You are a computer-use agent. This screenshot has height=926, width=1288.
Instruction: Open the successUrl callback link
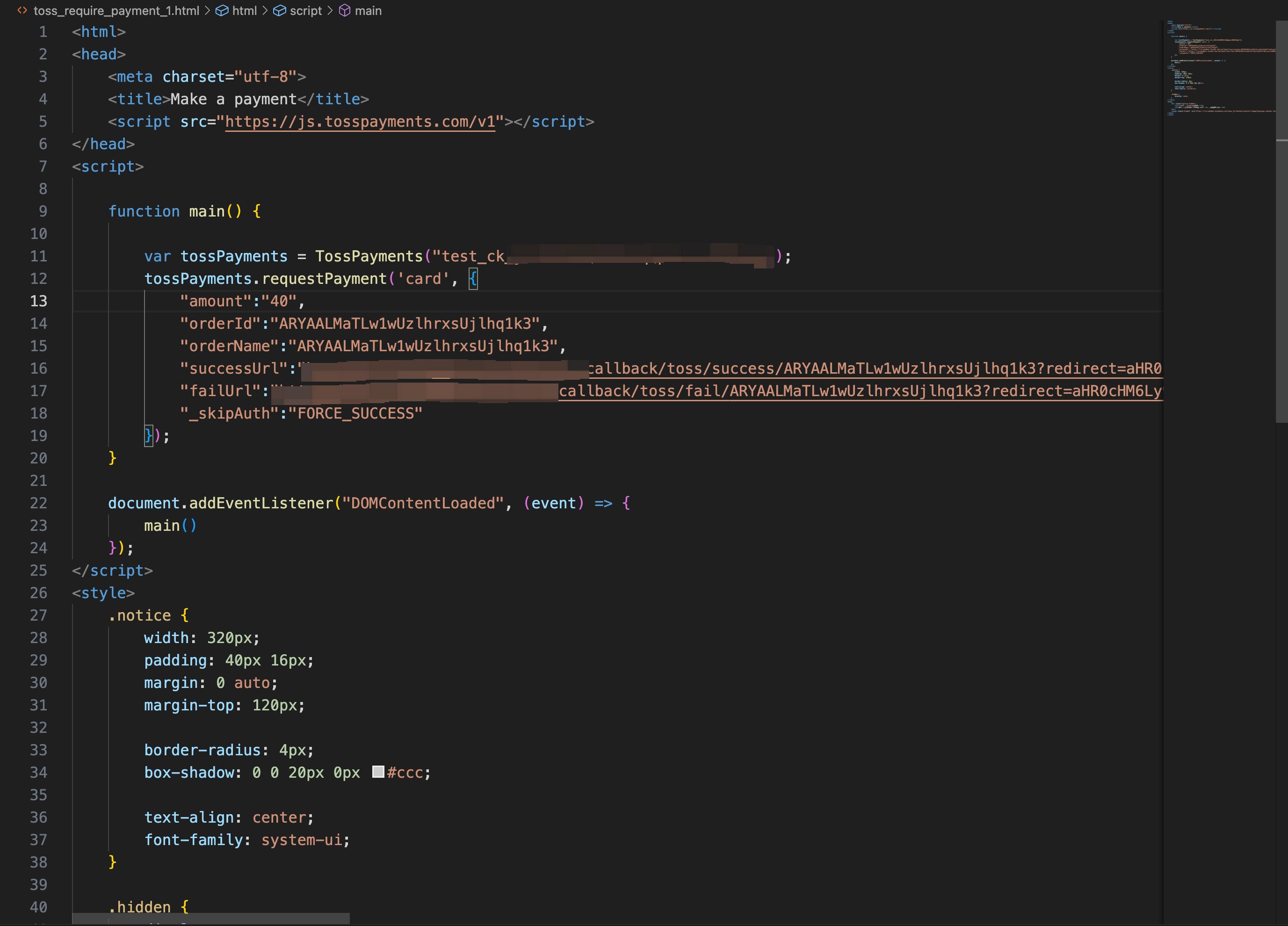pos(875,369)
